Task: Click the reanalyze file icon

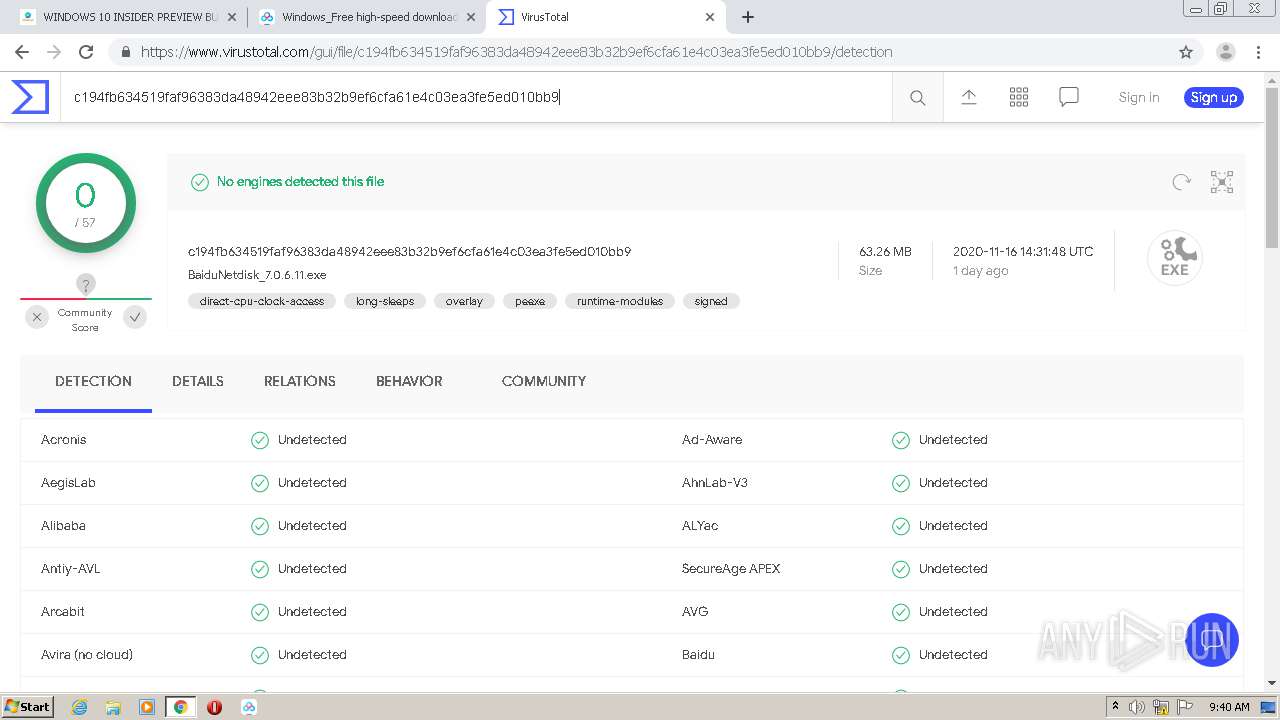Action: [1181, 182]
